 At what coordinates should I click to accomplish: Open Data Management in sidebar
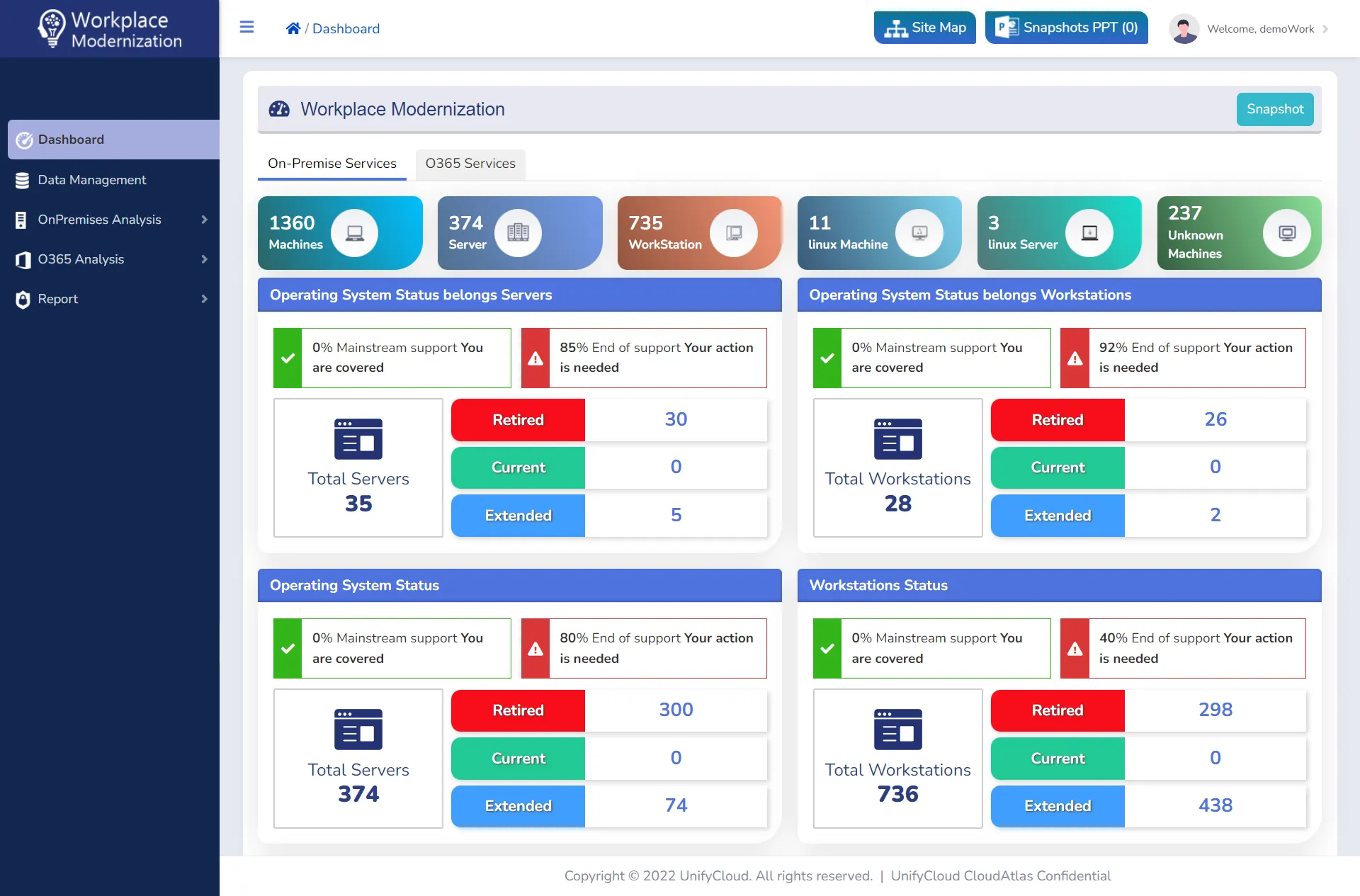pos(92,180)
